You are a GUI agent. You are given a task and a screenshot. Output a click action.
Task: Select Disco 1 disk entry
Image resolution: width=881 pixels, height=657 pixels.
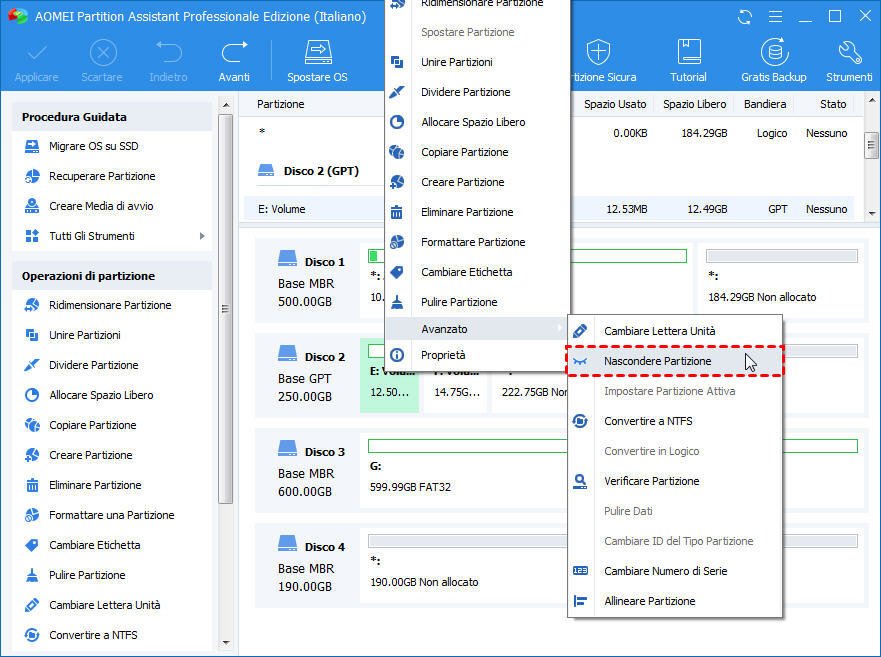point(307,280)
